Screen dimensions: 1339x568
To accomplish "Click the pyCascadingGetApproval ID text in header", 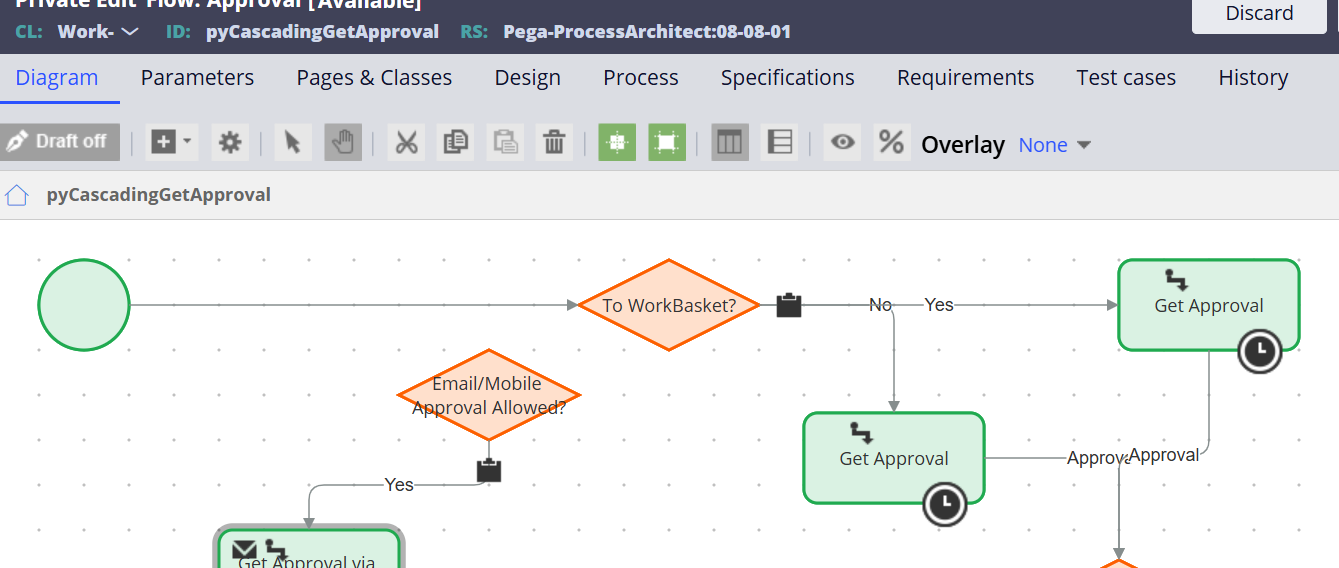I will click(322, 32).
